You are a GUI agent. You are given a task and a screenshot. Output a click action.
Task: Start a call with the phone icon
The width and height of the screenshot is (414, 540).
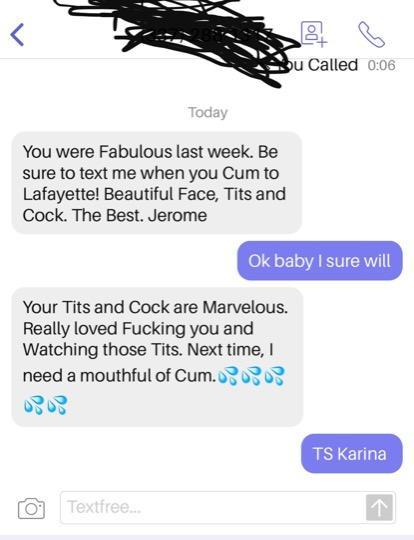click(371, 34)
